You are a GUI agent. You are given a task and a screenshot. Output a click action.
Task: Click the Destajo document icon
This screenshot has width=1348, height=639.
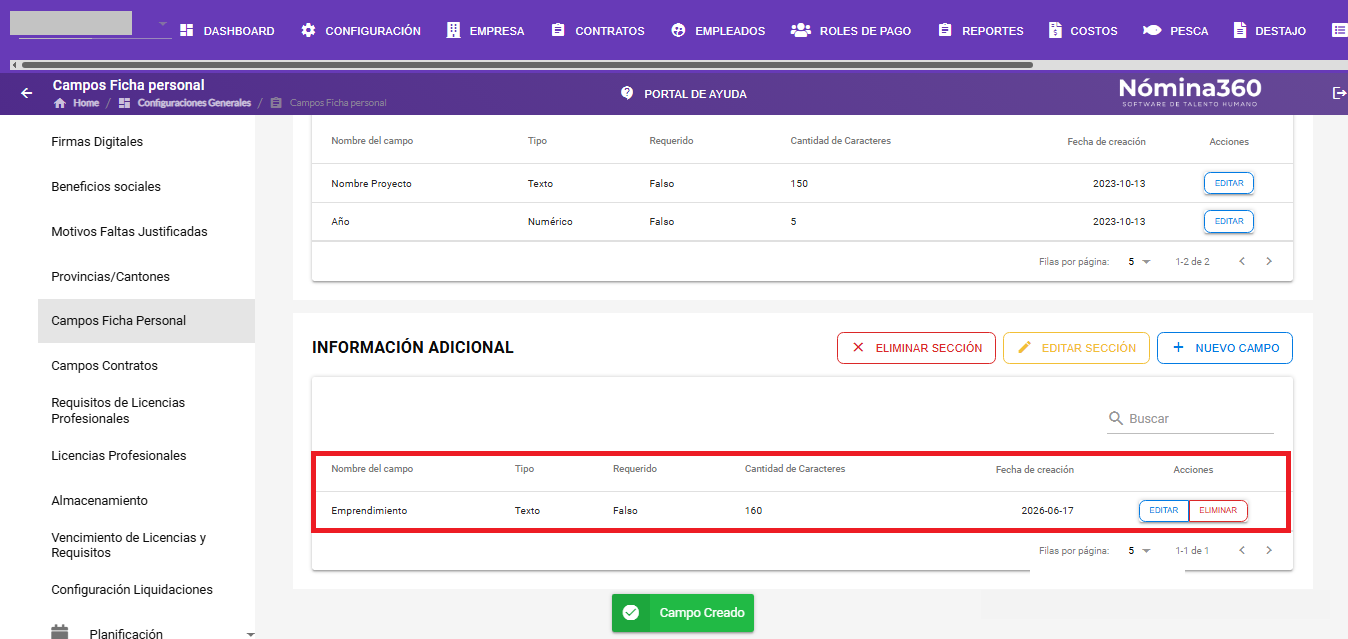pos(1240,31)
